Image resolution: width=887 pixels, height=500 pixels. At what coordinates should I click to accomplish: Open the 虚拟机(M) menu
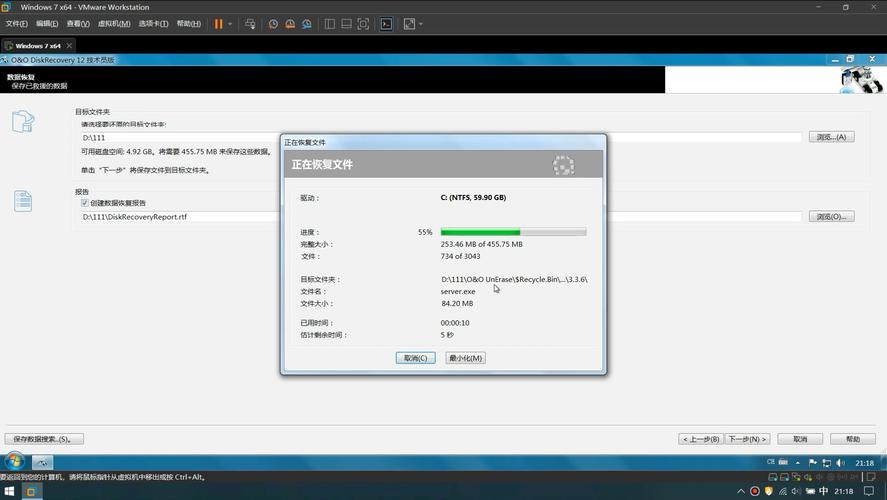pyautogui.click(x=114, y=24)
